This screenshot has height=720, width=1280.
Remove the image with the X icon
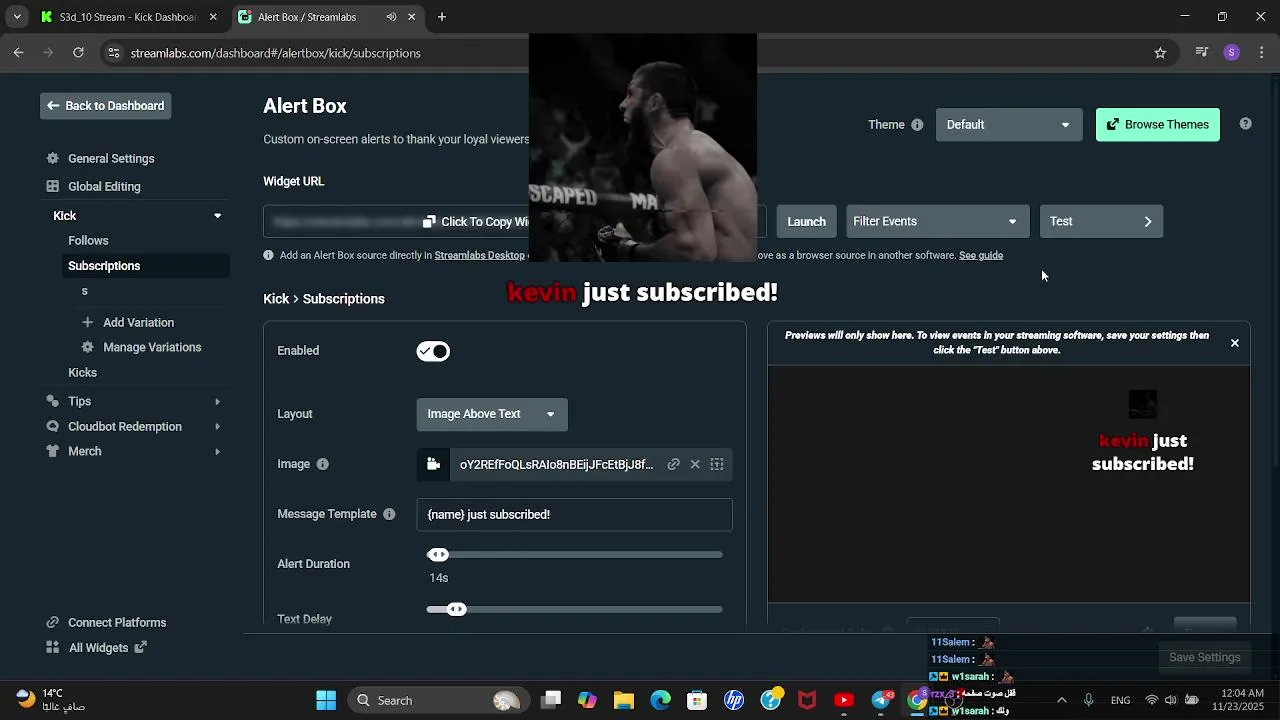tap(695, 464)
